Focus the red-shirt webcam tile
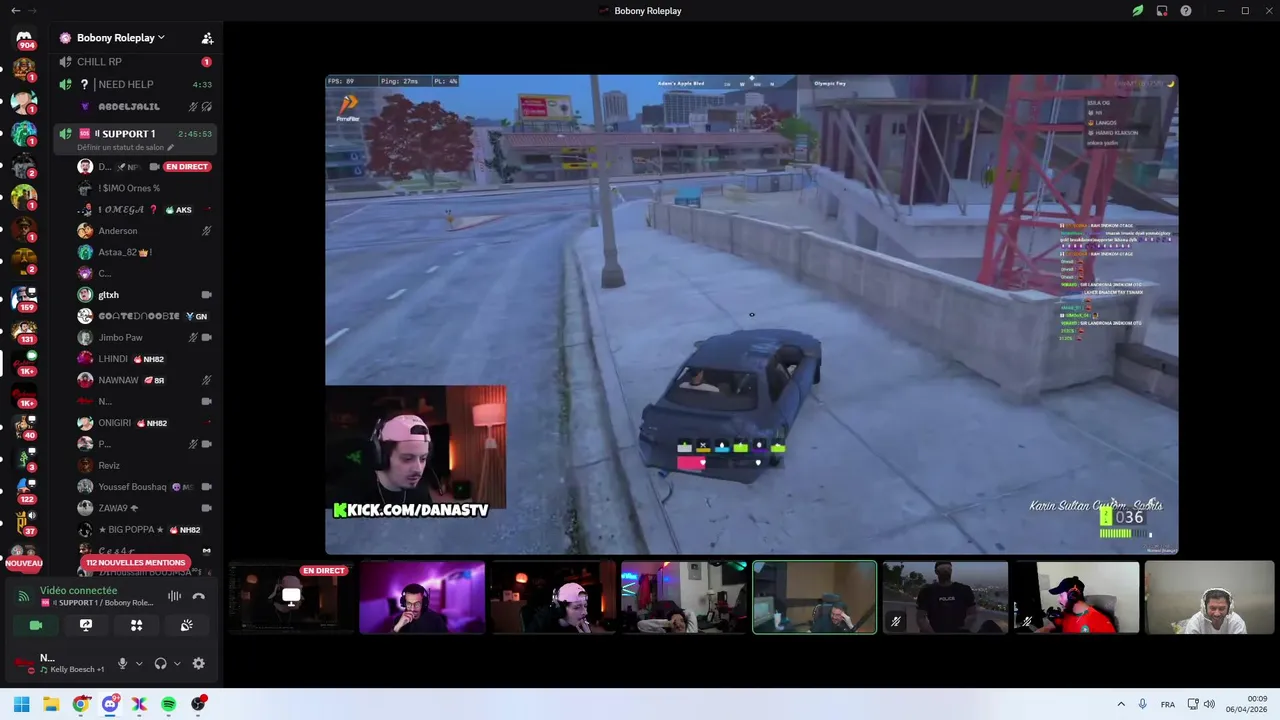1280x720 pixels. (1076, 597)
